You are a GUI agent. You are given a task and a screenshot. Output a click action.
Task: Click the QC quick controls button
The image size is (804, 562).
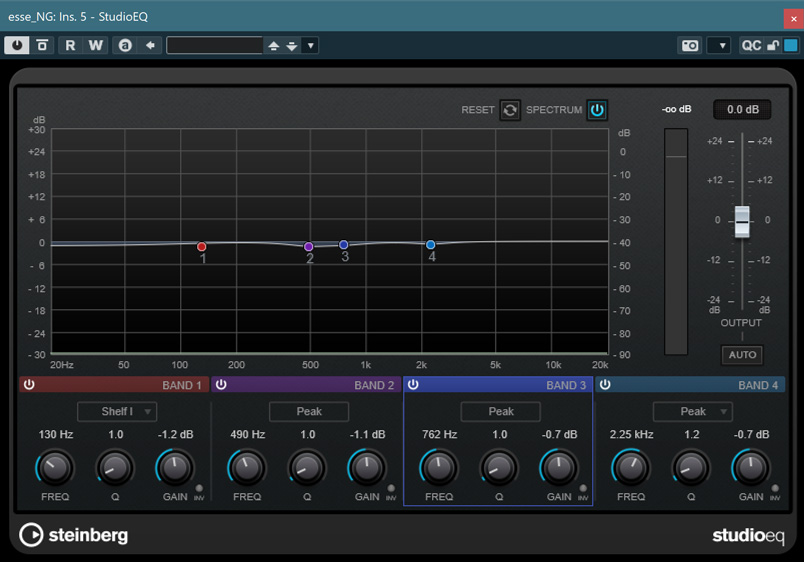(751, 45)
